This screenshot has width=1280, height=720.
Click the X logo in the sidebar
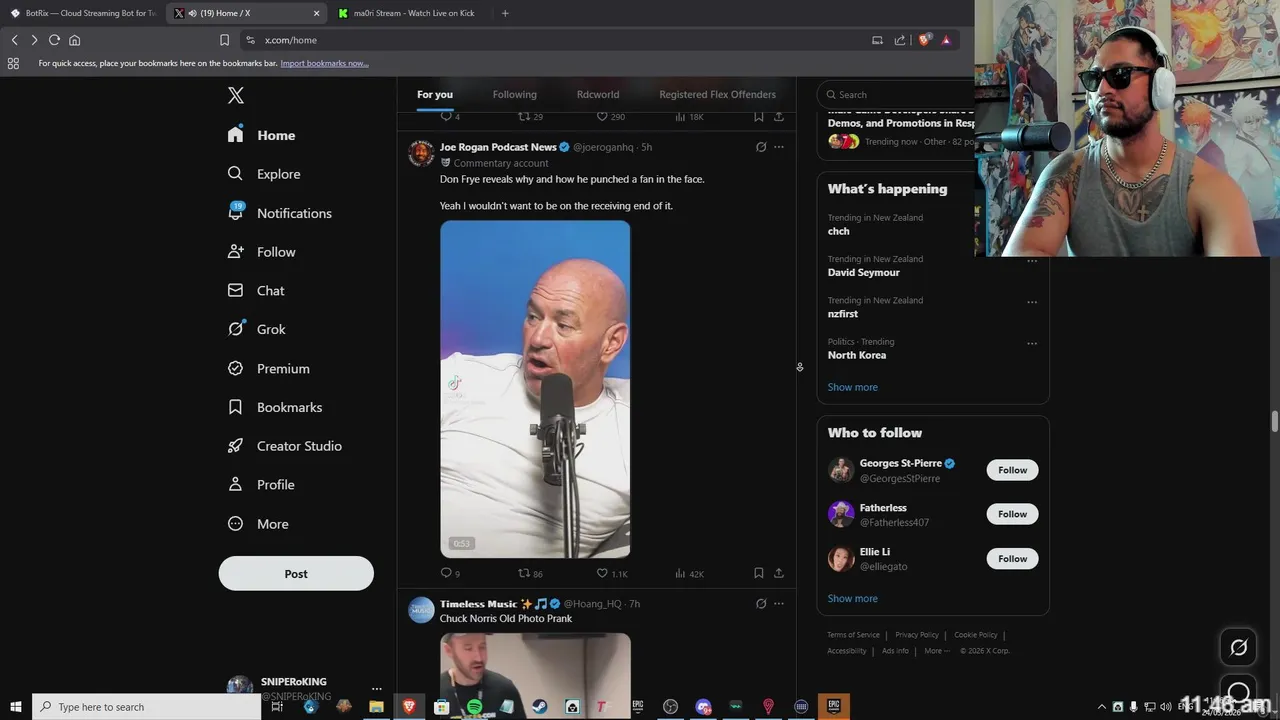[x=236, y=95]
